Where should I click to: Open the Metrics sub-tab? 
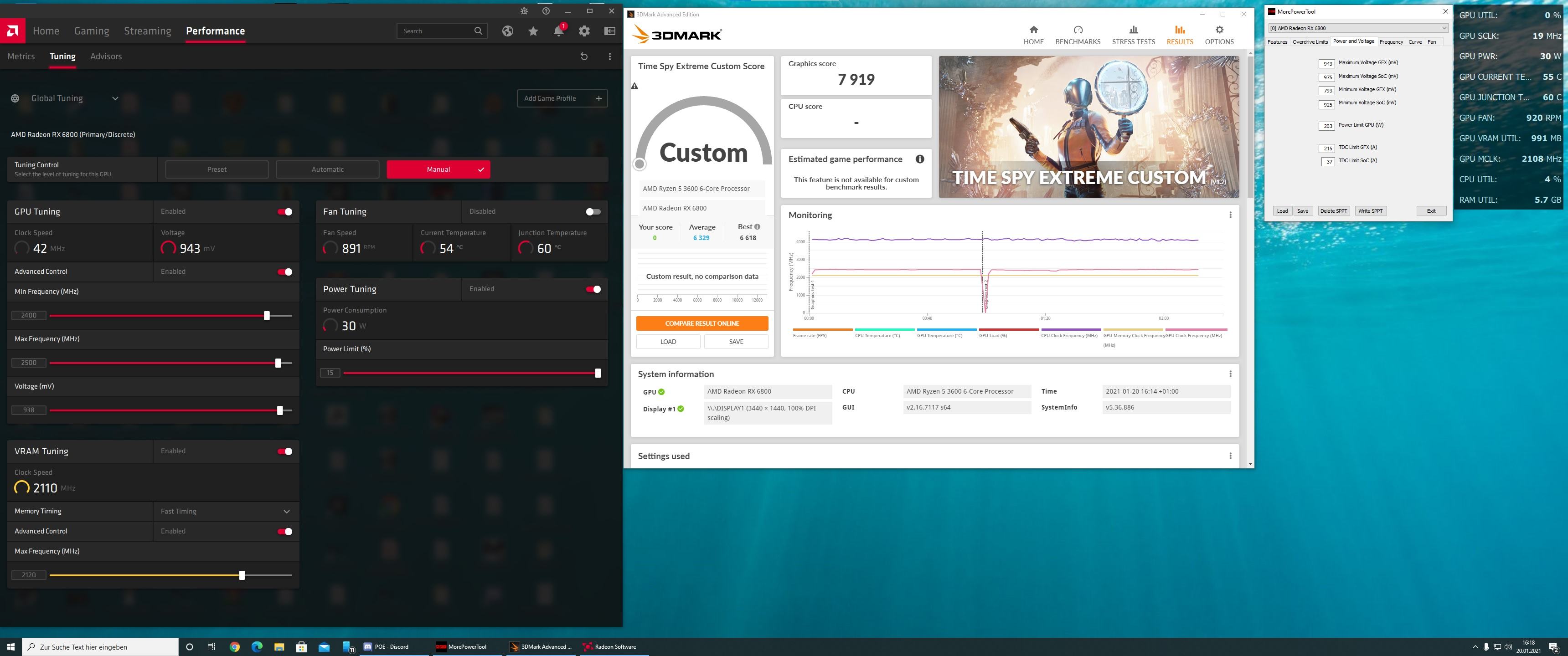pyautogui.click(x=21, y=56)
